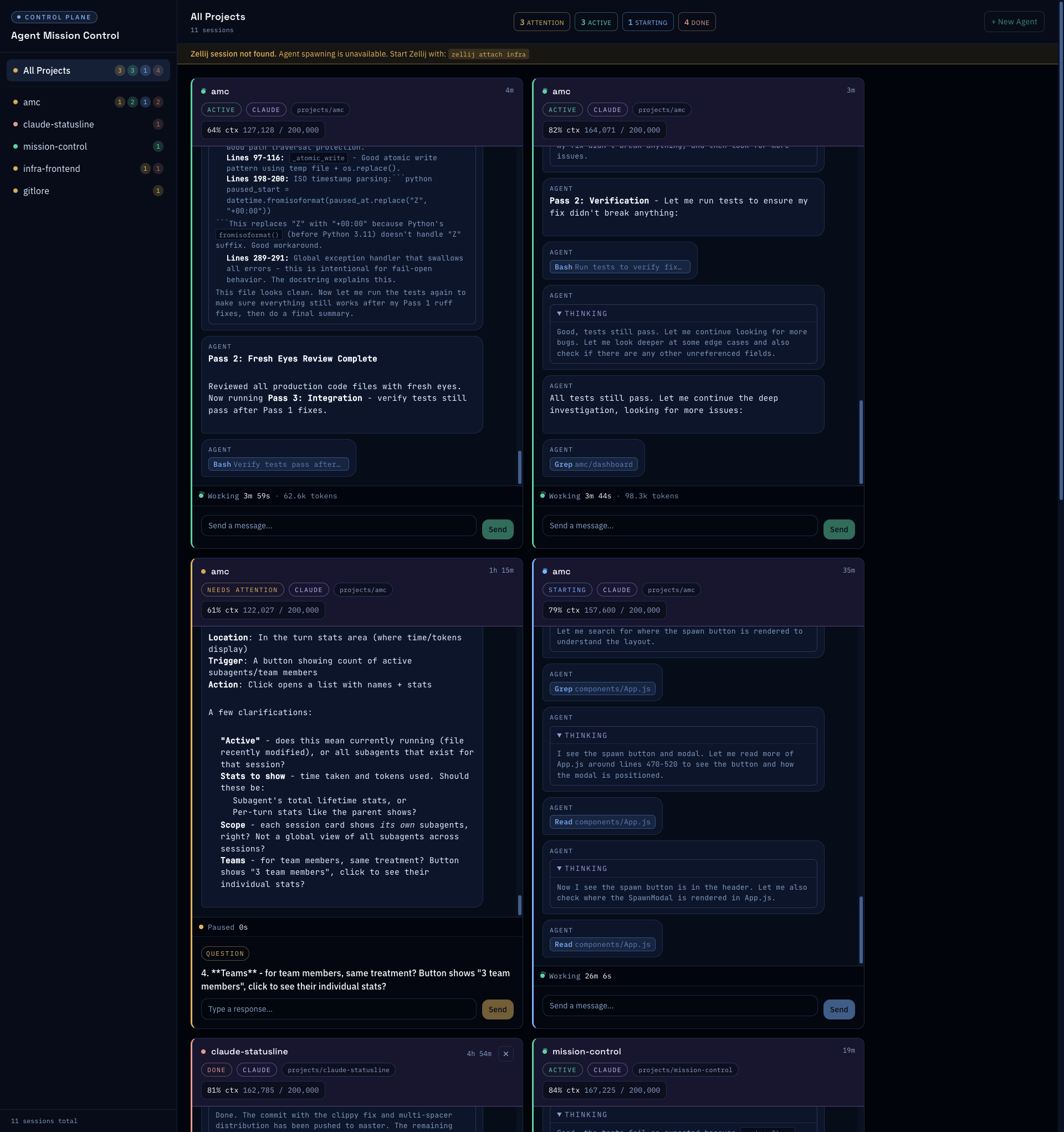
Task: Open the Grep components/App.js tool chip
Action: [x=602, y=689]
